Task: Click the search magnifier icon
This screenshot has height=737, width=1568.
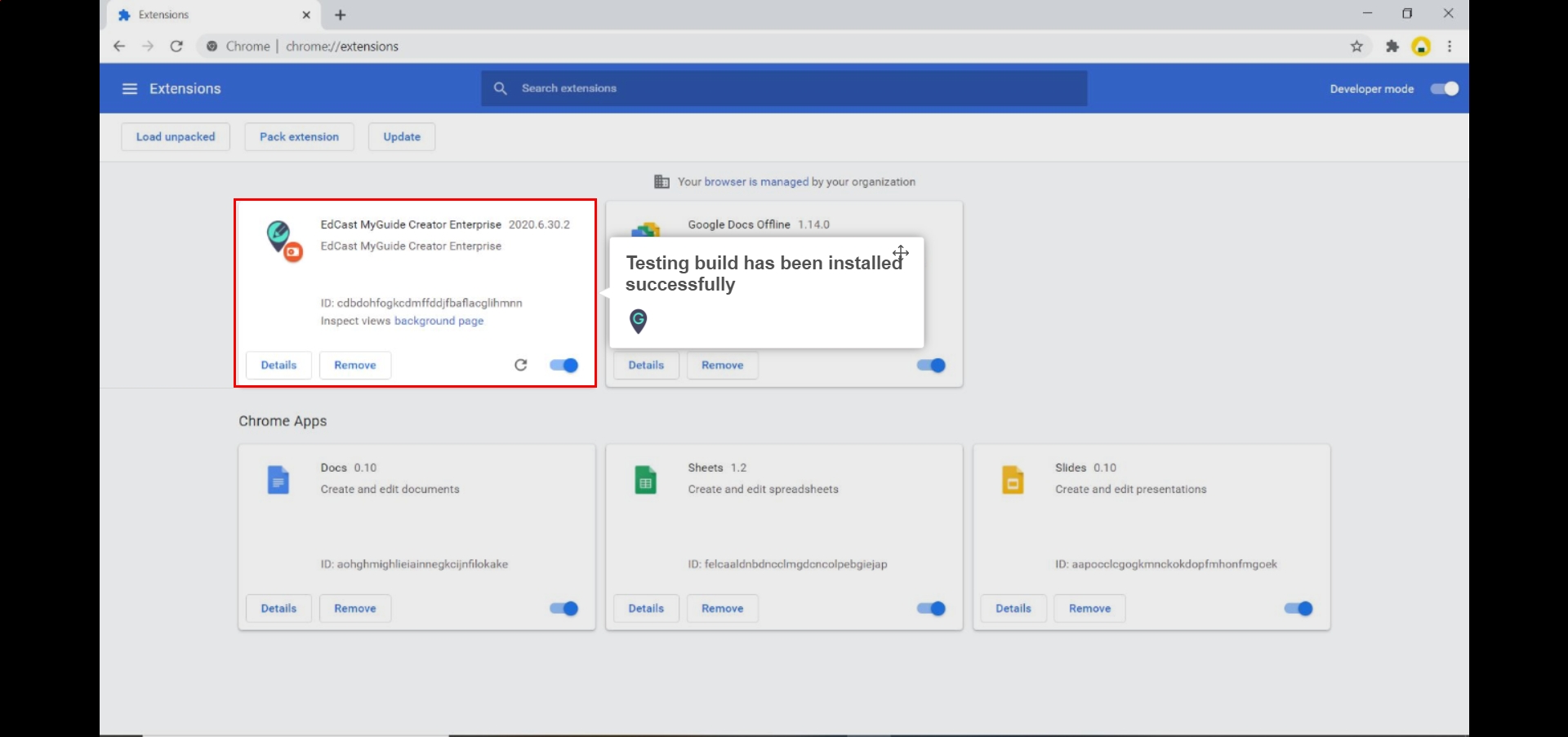Action: [x=500, y=88]
